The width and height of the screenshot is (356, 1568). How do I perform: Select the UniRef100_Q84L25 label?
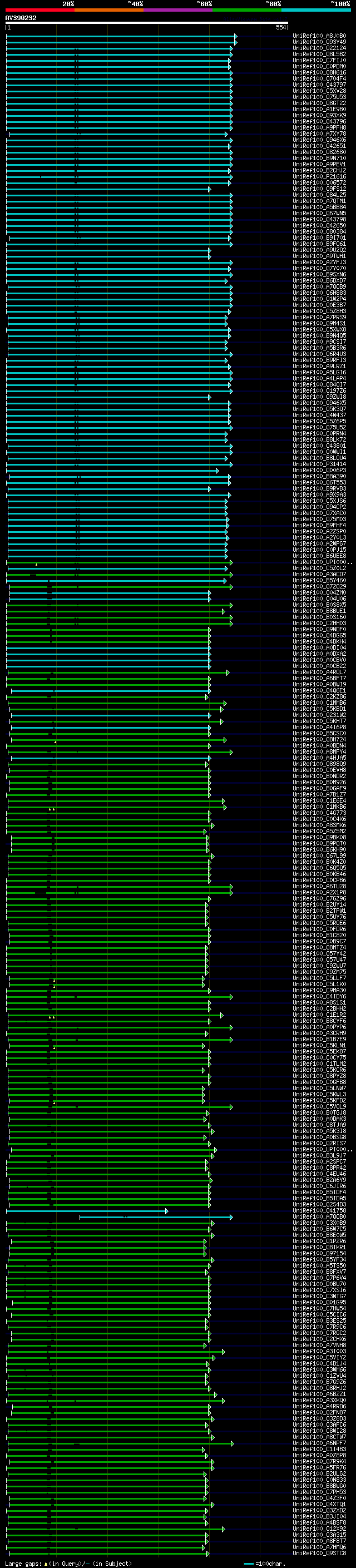(319, 195)
